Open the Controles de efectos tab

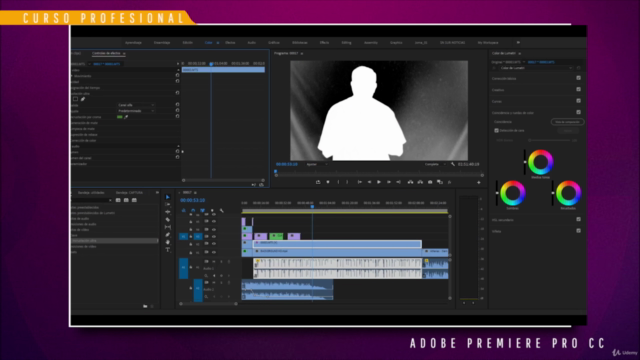click(x=106, y=53)
